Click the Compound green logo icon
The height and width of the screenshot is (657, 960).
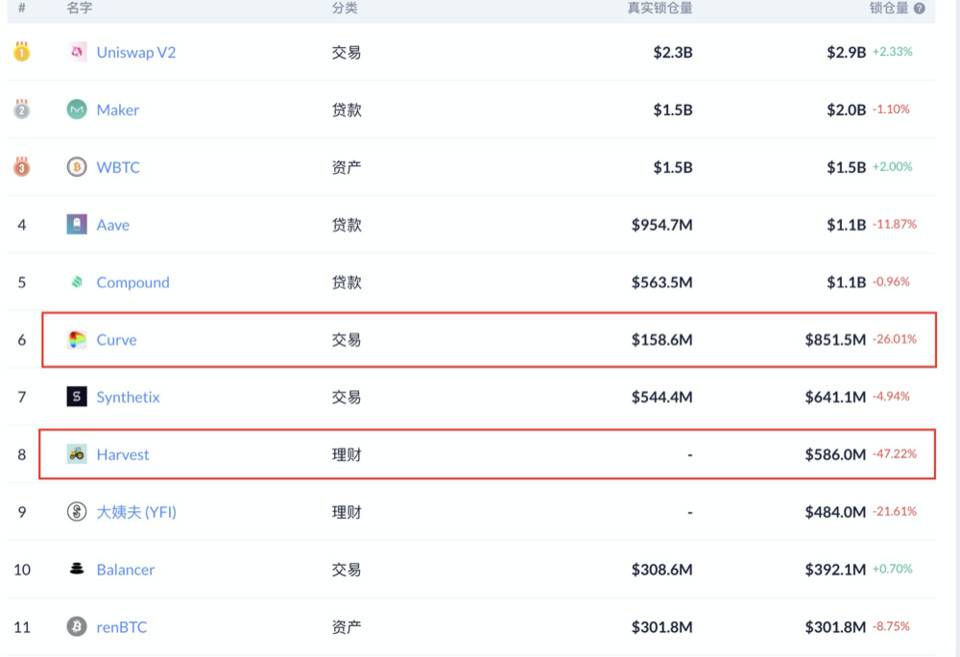click(77, 282)
